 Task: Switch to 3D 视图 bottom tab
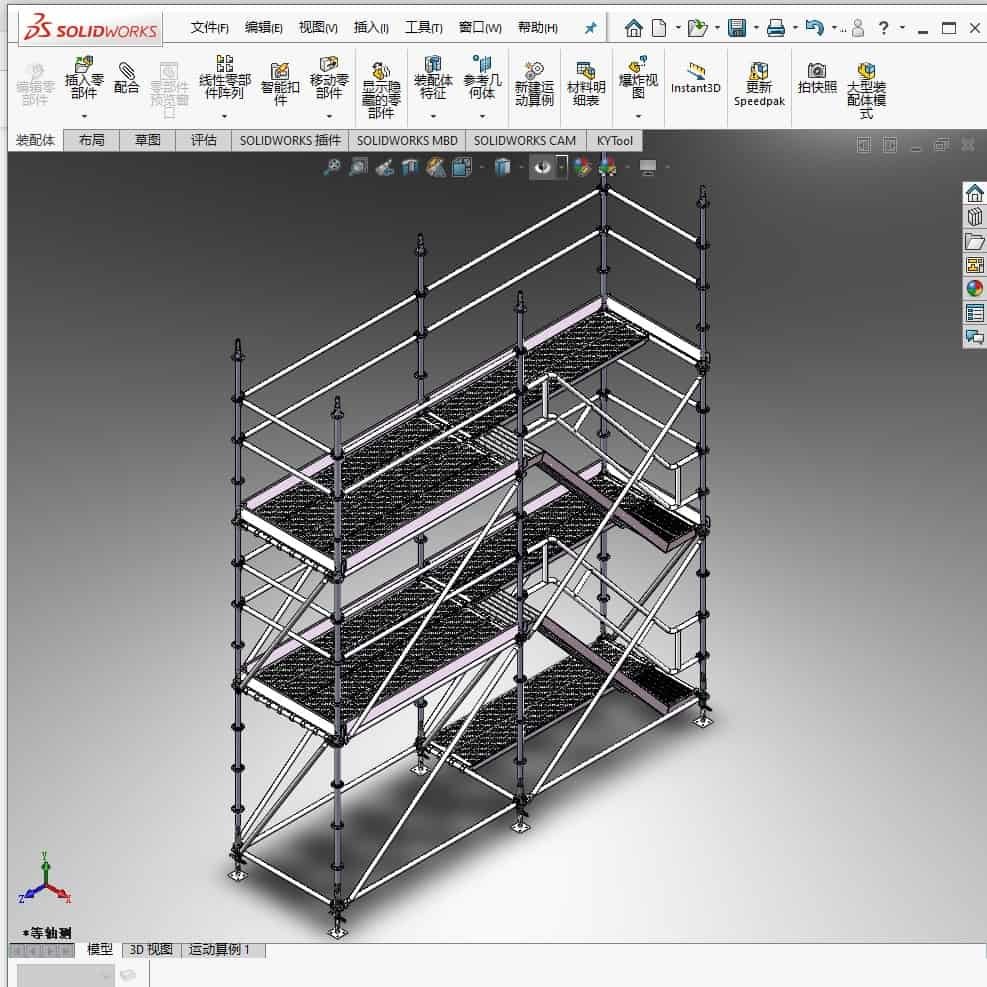point(151,949)
